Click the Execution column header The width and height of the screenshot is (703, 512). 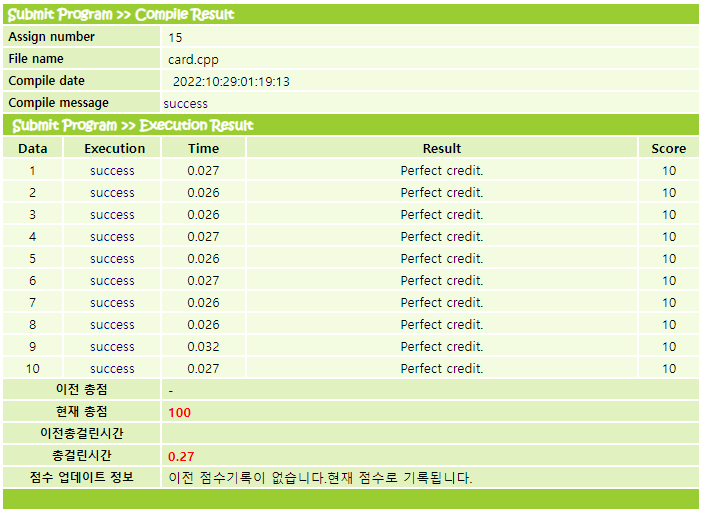tap(115, 148)
